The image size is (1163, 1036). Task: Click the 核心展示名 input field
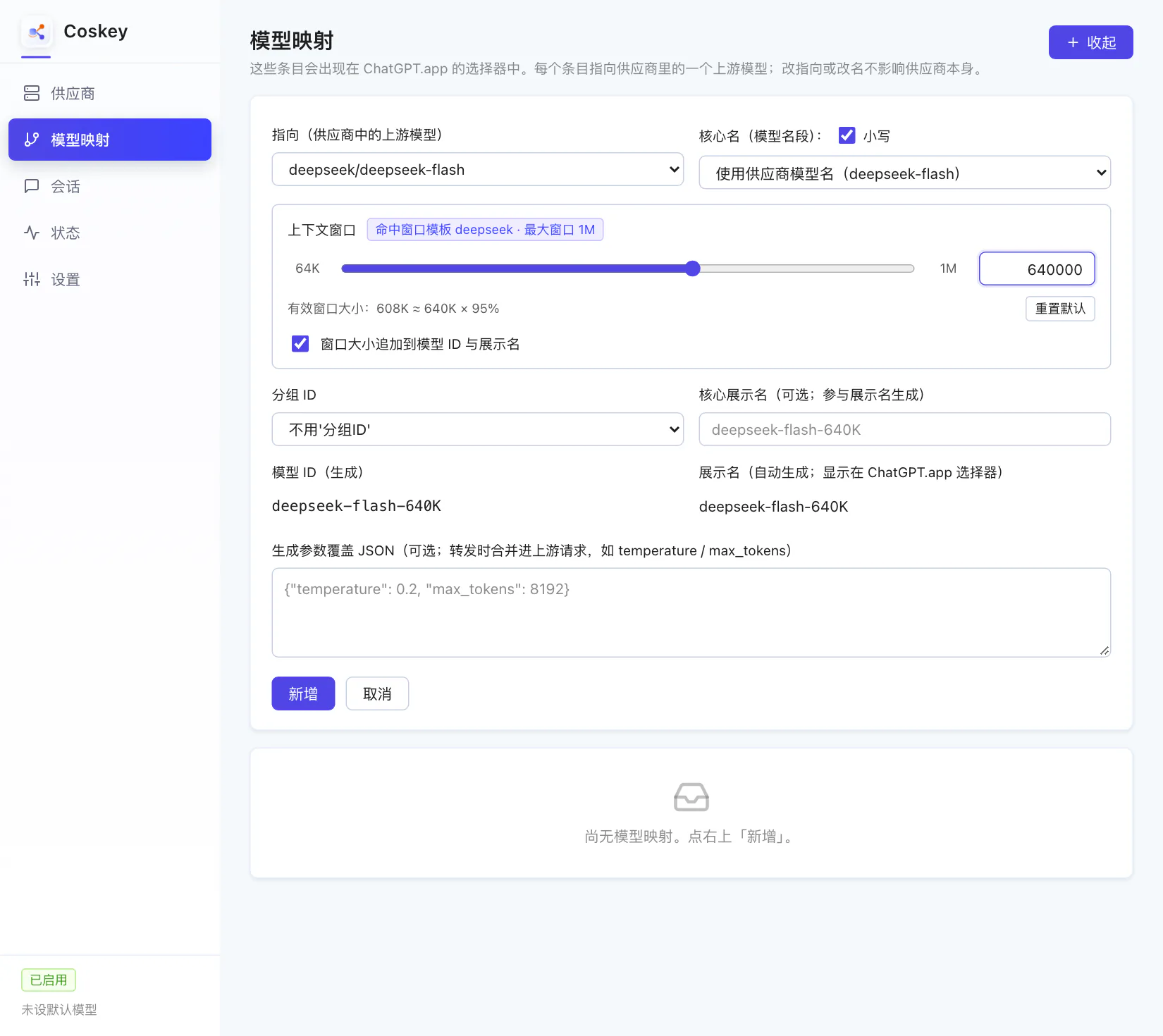pos(904,429)
